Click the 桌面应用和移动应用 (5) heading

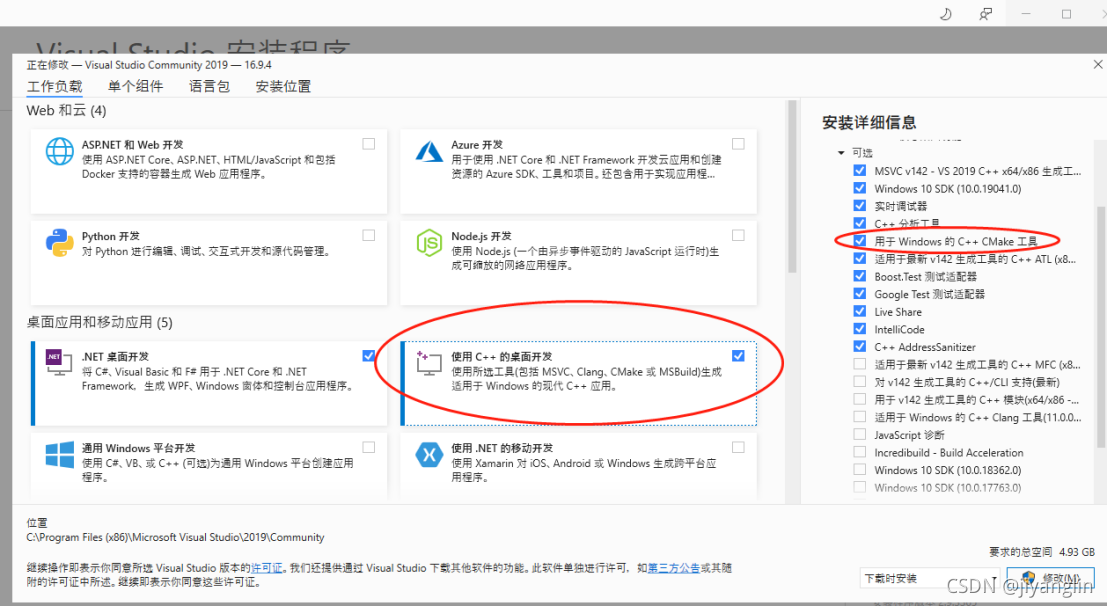100,322
